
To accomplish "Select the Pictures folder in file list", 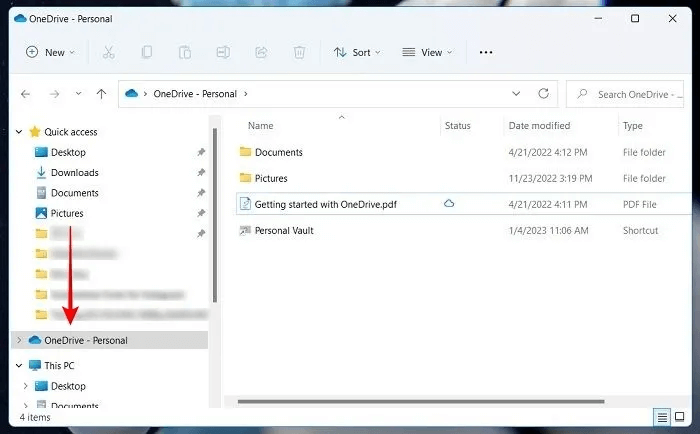I will click(271, 178).
